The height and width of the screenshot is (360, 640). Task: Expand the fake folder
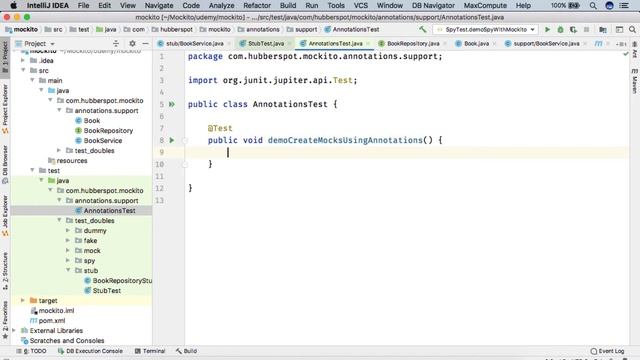68,240
